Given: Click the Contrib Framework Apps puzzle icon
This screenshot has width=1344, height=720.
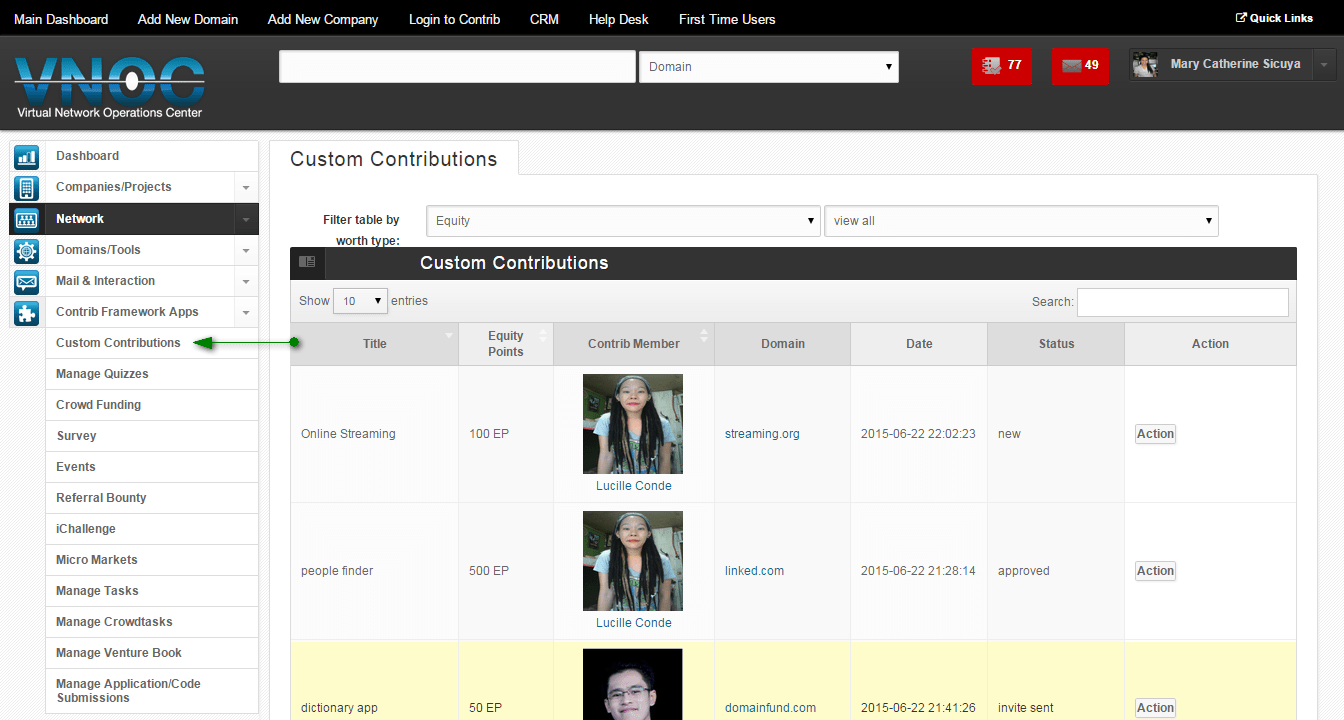Looking at the screenshot, I should [x=26, y=312].
